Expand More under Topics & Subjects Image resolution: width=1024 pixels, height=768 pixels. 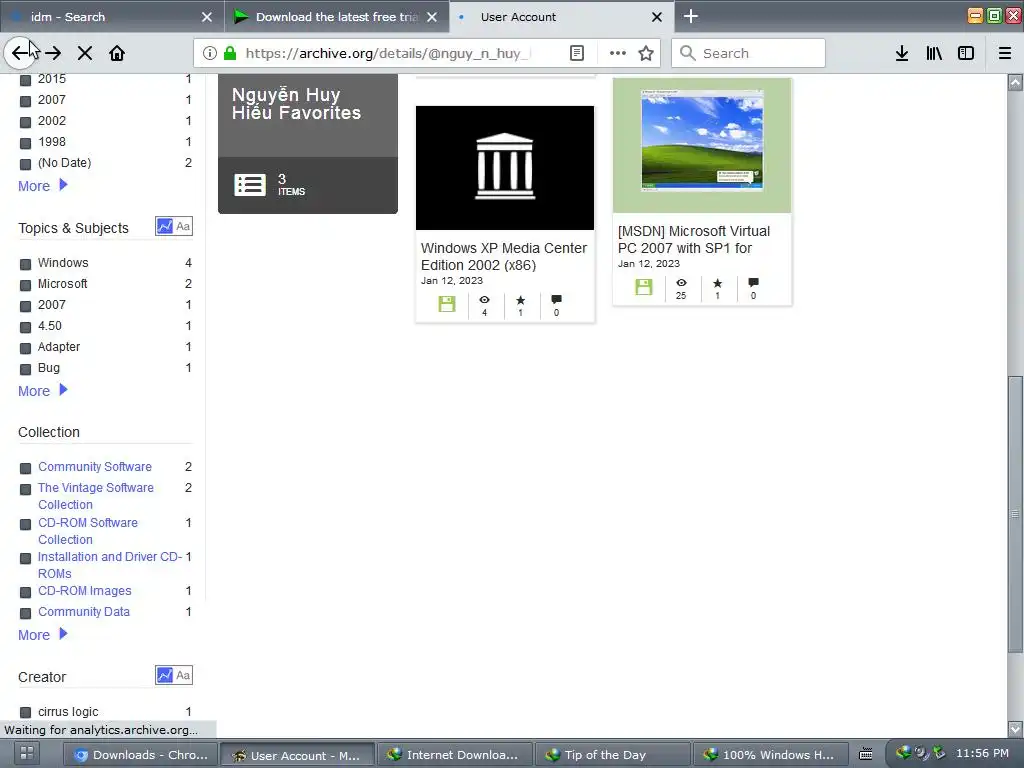(x=42, y=391)
